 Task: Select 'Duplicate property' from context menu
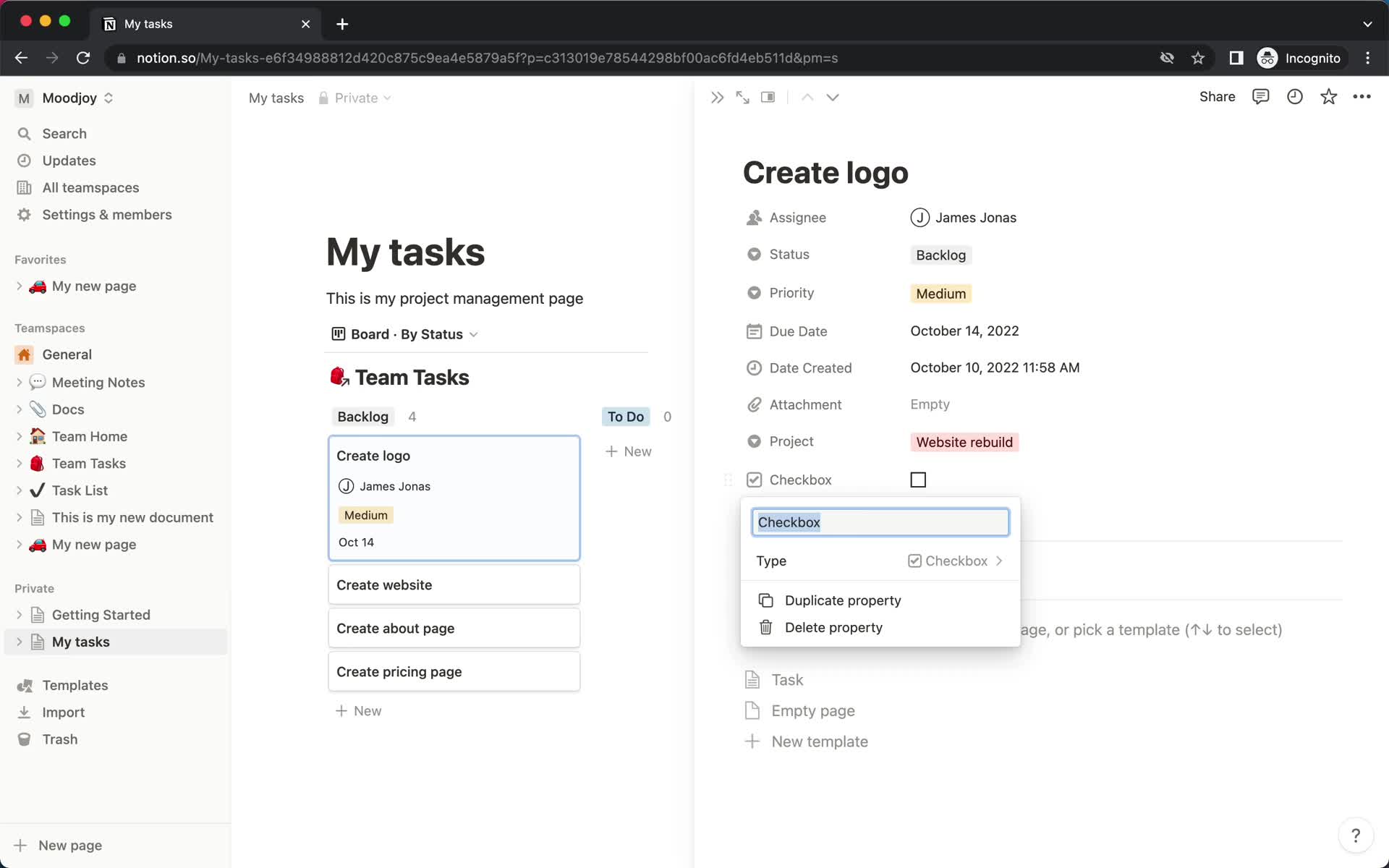point(843,600)
